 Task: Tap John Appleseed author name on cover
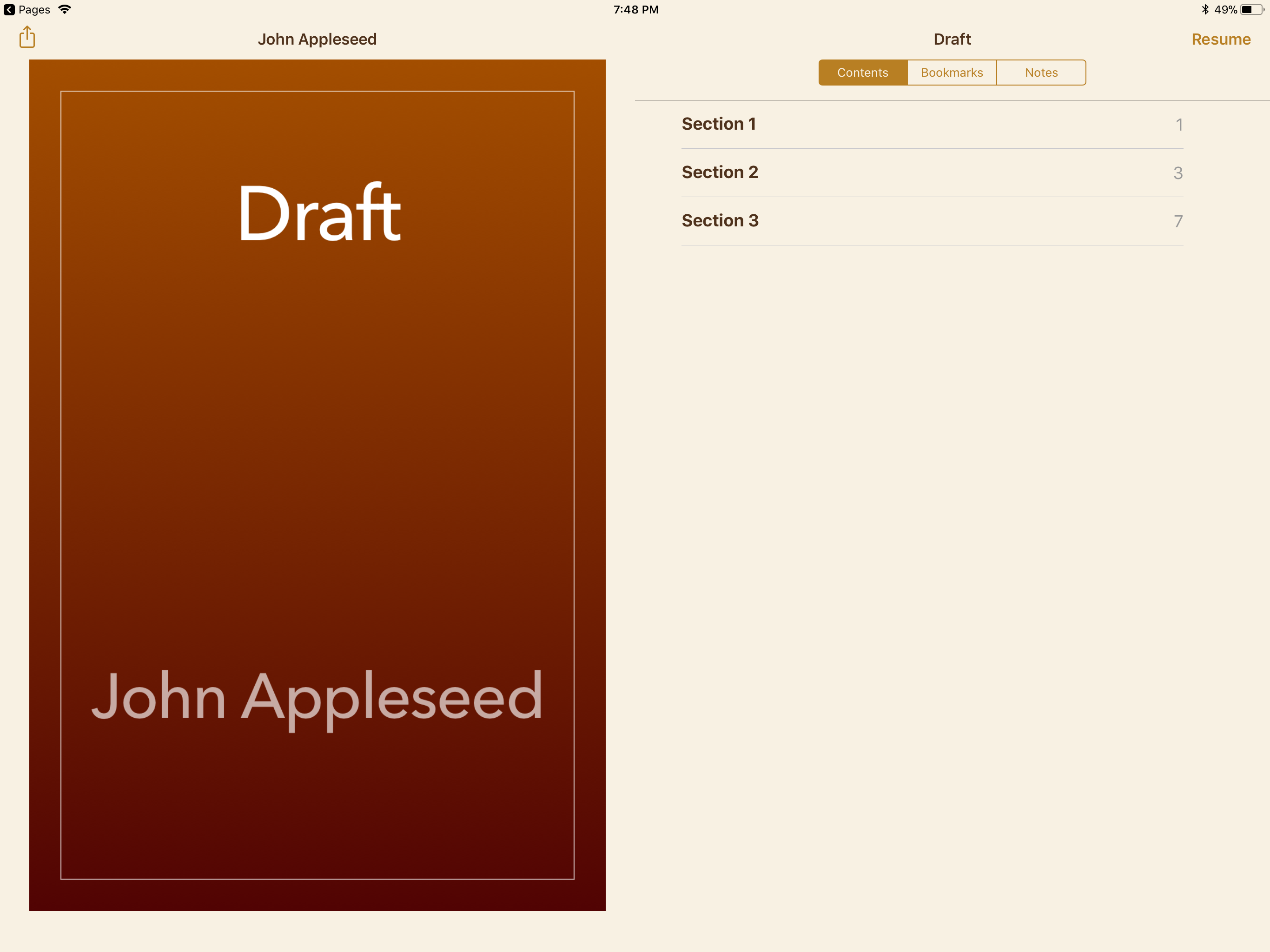[x=317, y=697]
